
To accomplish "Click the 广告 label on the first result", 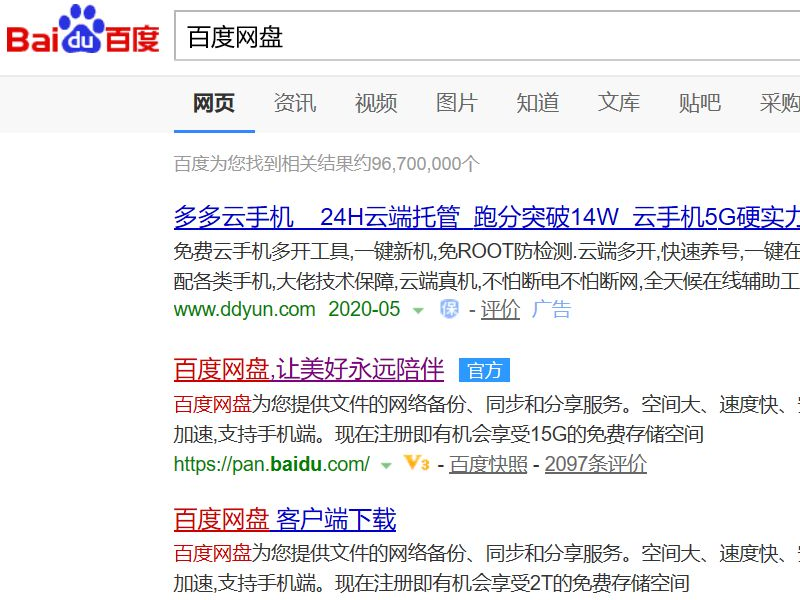I will (x=552, y=309).
